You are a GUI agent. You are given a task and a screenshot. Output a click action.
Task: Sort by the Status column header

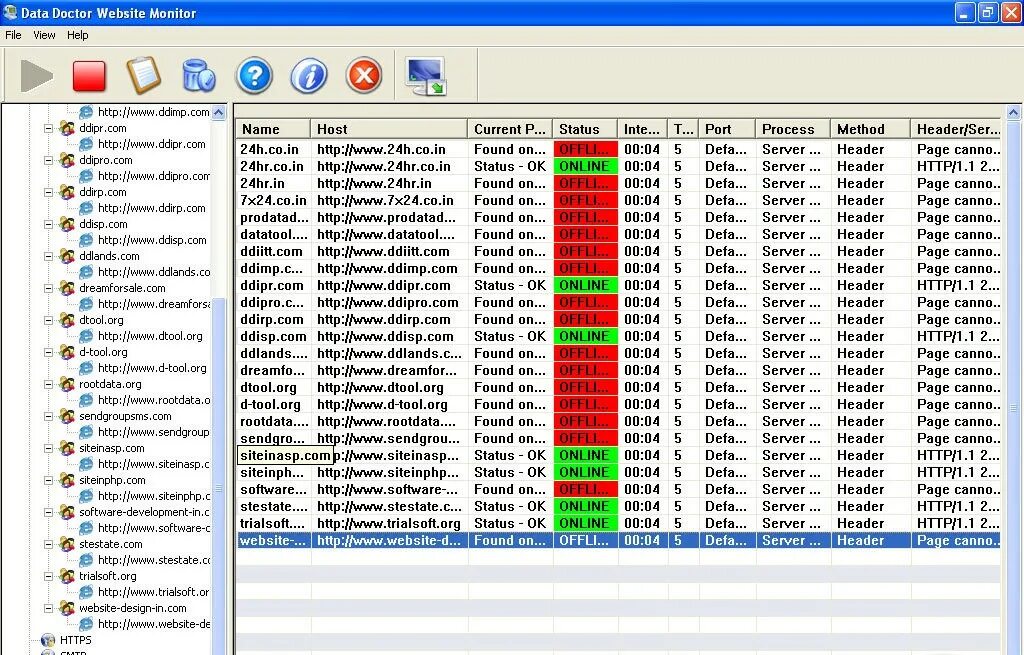[x=585, y=129]
